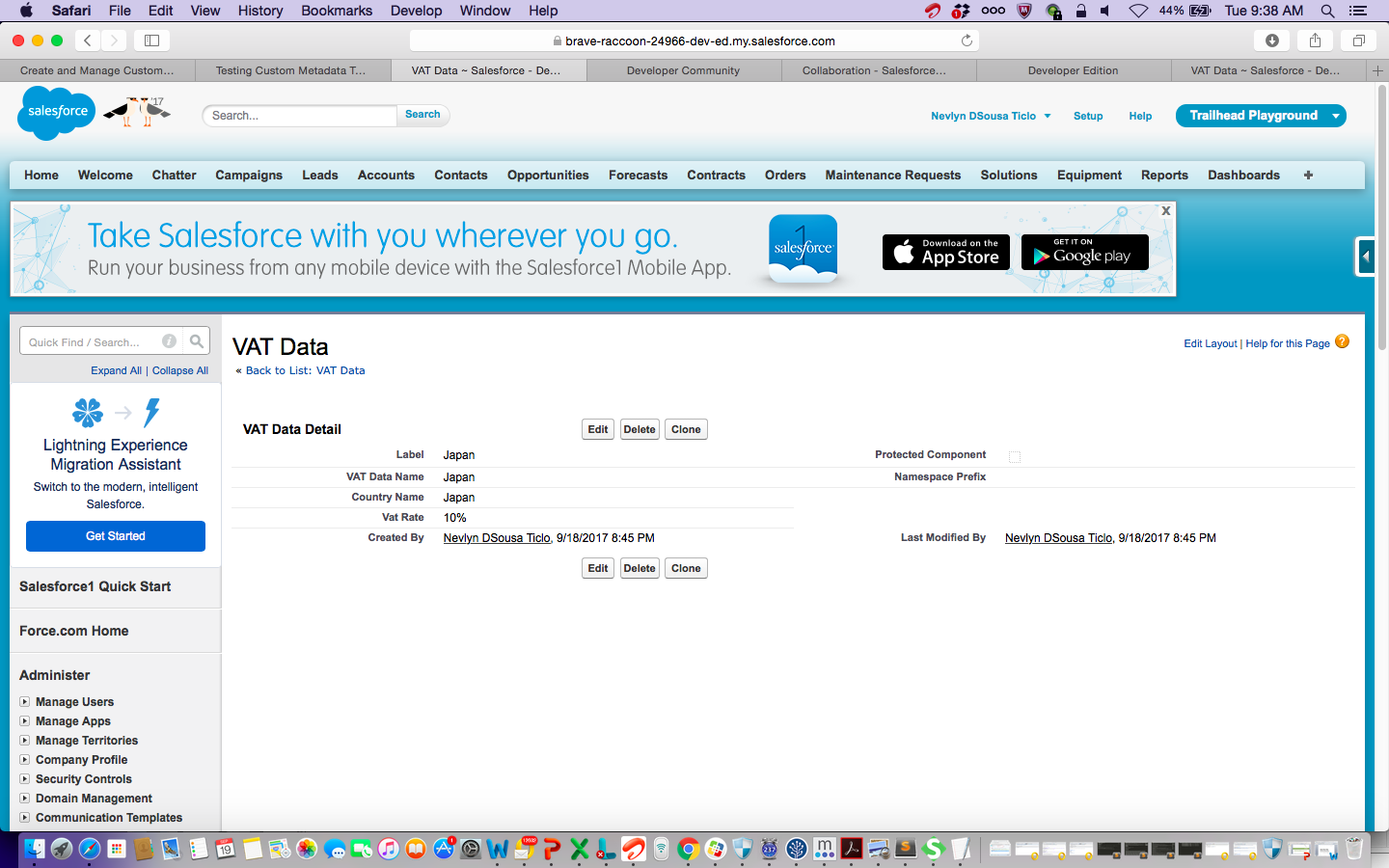Viewport: 1389px width, 868px height.
Task: Open Google Chrome in the dock
Action: pos(688,849)
